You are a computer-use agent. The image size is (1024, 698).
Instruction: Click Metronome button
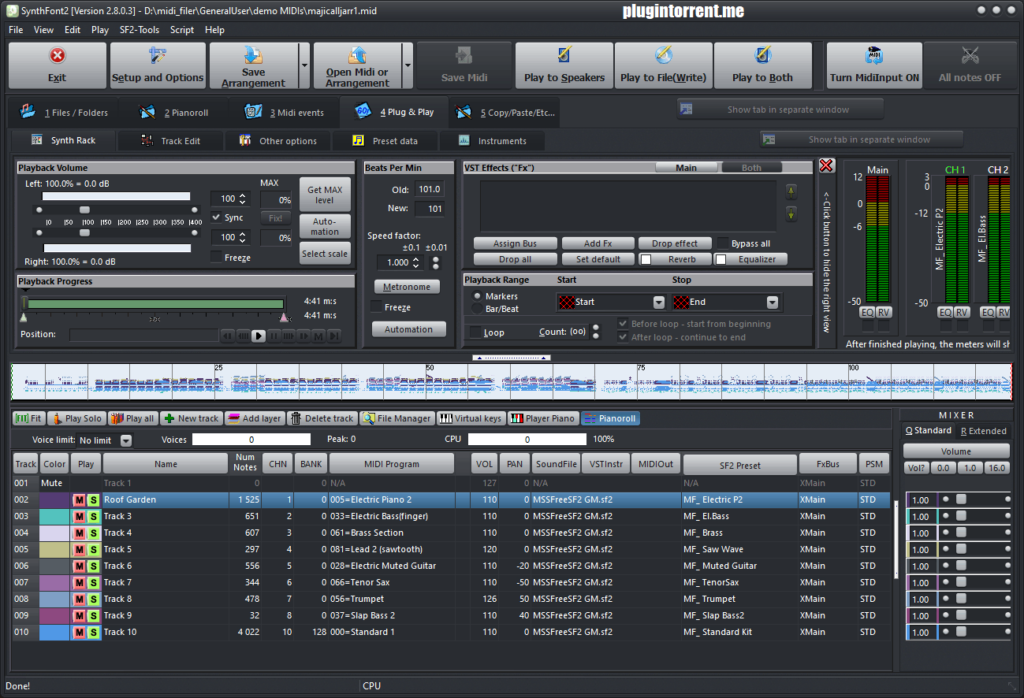[407, 287]
